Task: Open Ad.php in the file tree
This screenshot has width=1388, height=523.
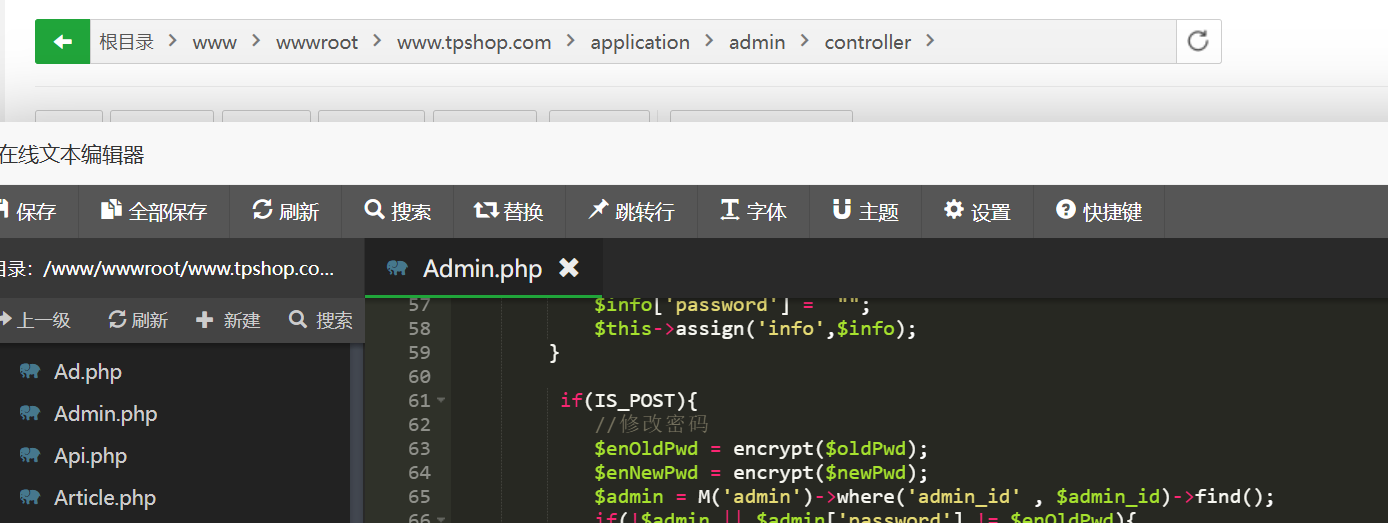Action: point(88,372)
